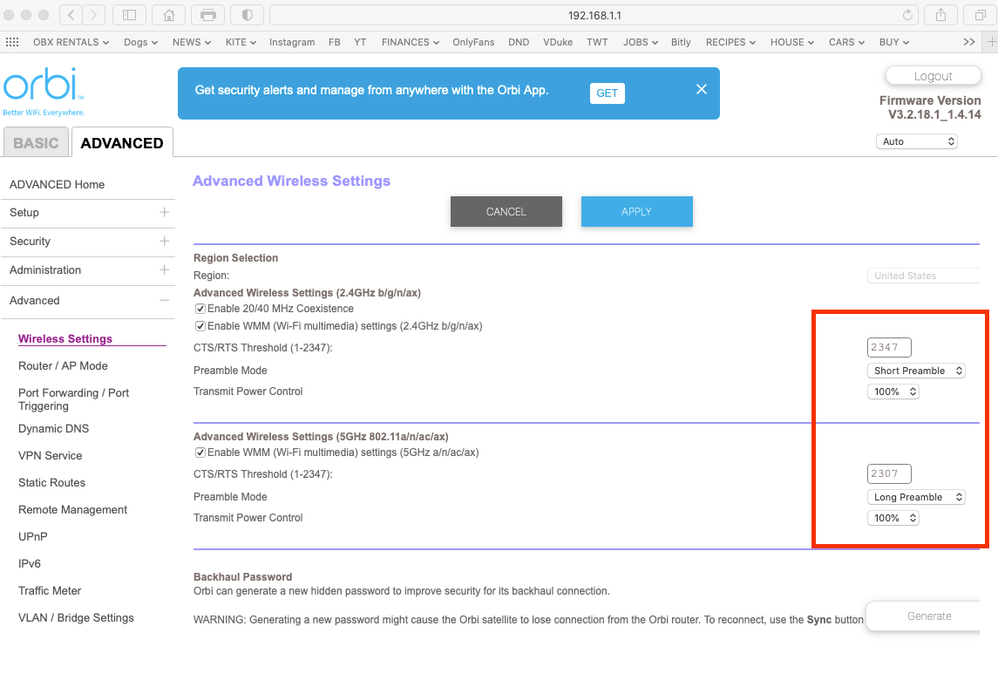This screenshot has height=695, width=998.
Task: Click the Logout button
Action: pyautogui.click(x=932, y=76)
